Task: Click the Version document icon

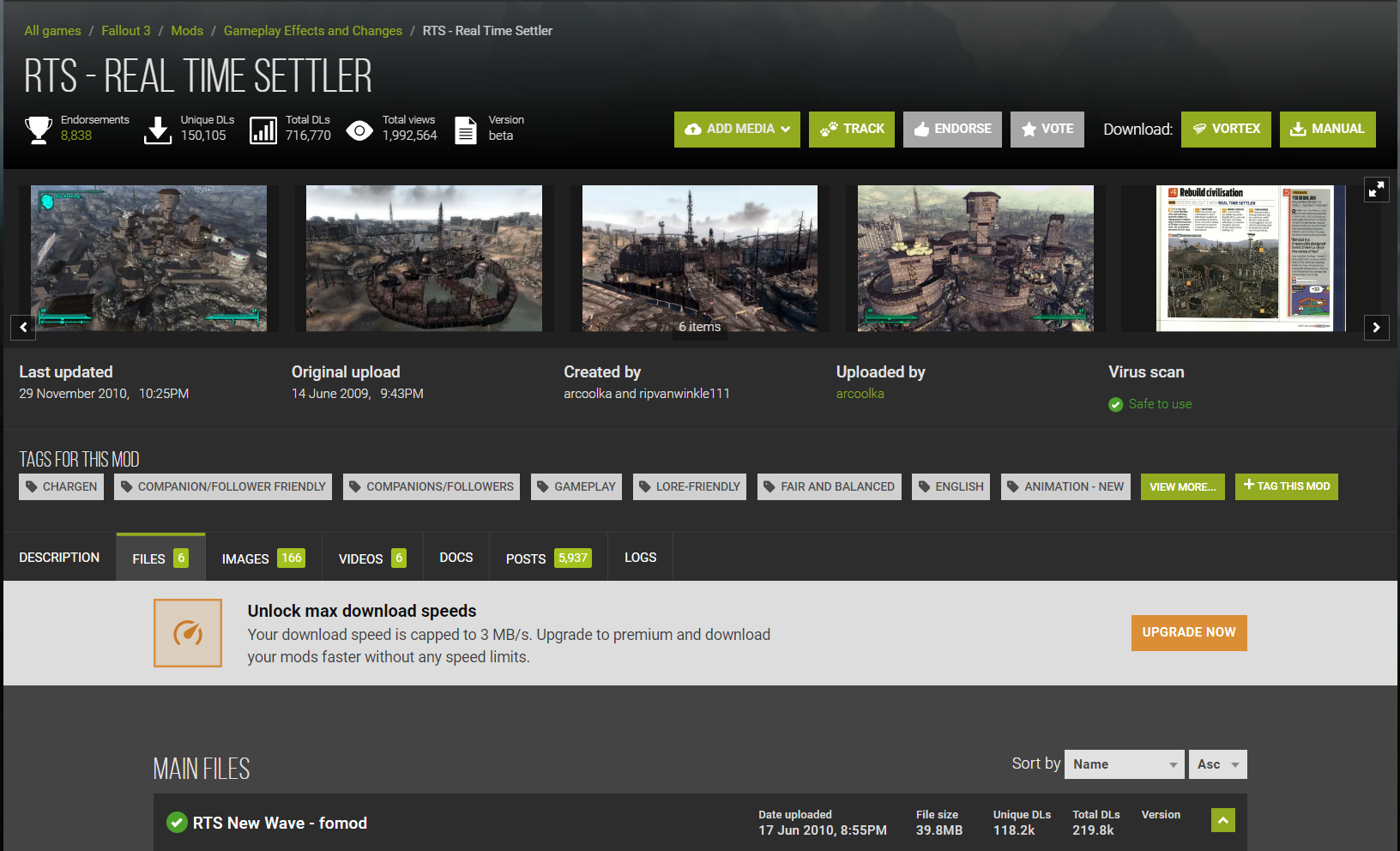Action: pyautogui.click(x=466, y=130)
